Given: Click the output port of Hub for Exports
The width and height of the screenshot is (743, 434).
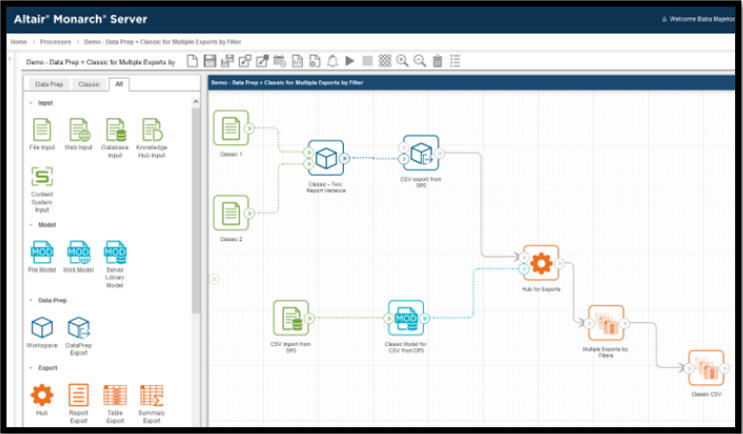Looking at the screenshot, I should click(x=560, y=263).
